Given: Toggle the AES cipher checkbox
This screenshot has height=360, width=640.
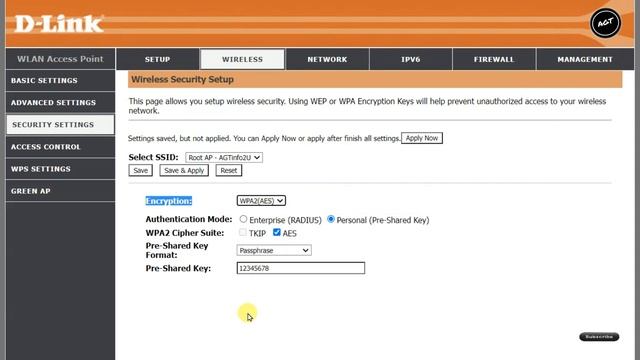Looking at the screenshot, I should coord(277,232).
